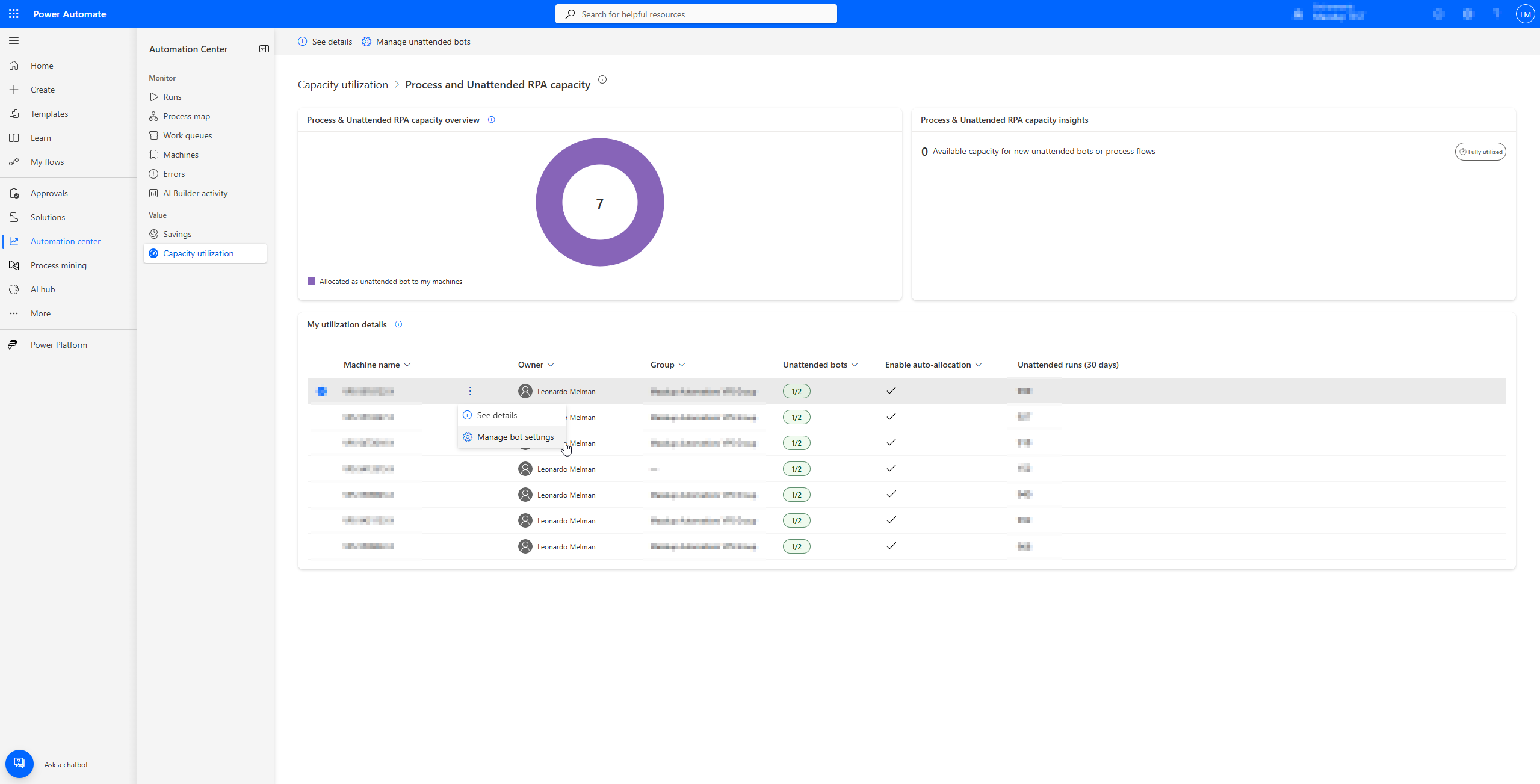Open the app launcher waffle icon
Viewport: 1540px width, 784px height.
(14, 14)
